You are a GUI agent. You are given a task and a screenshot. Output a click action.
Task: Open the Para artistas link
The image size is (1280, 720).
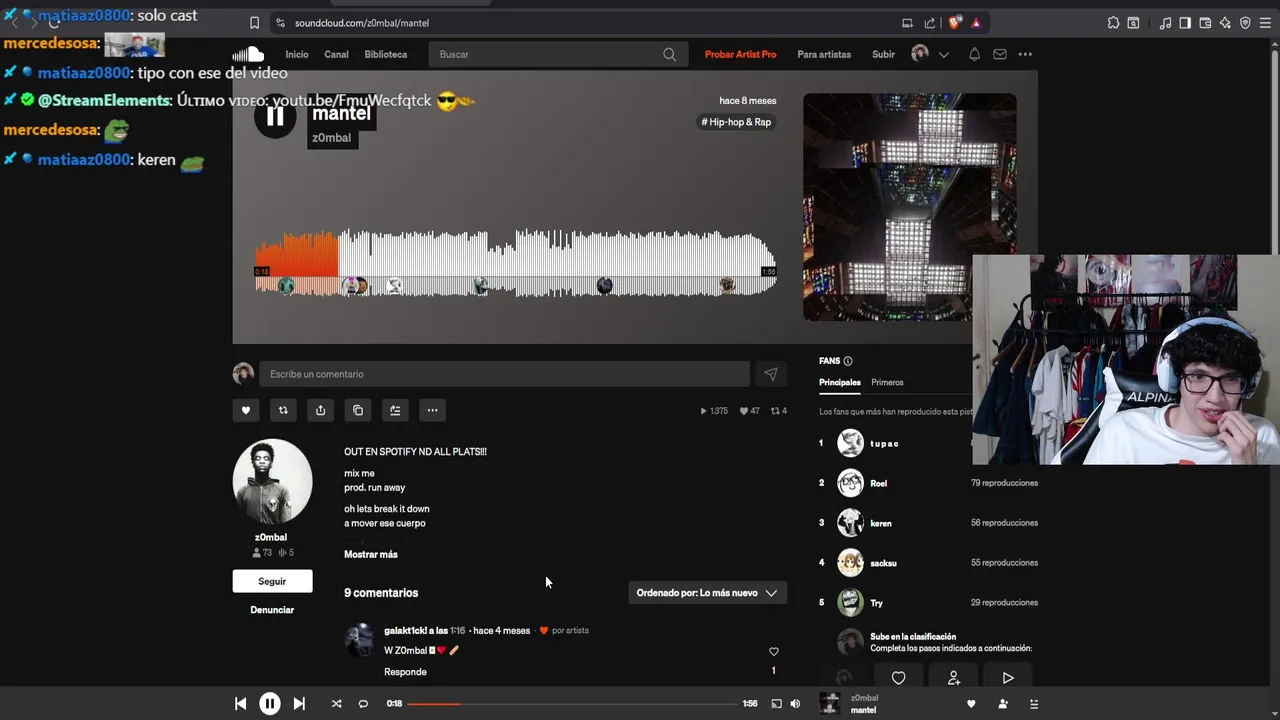pos(824,54)
